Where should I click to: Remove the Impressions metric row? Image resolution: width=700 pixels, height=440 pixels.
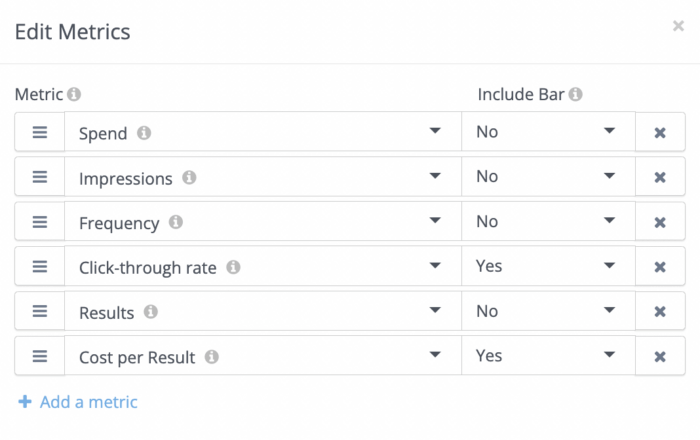click(x=660, y=177)
